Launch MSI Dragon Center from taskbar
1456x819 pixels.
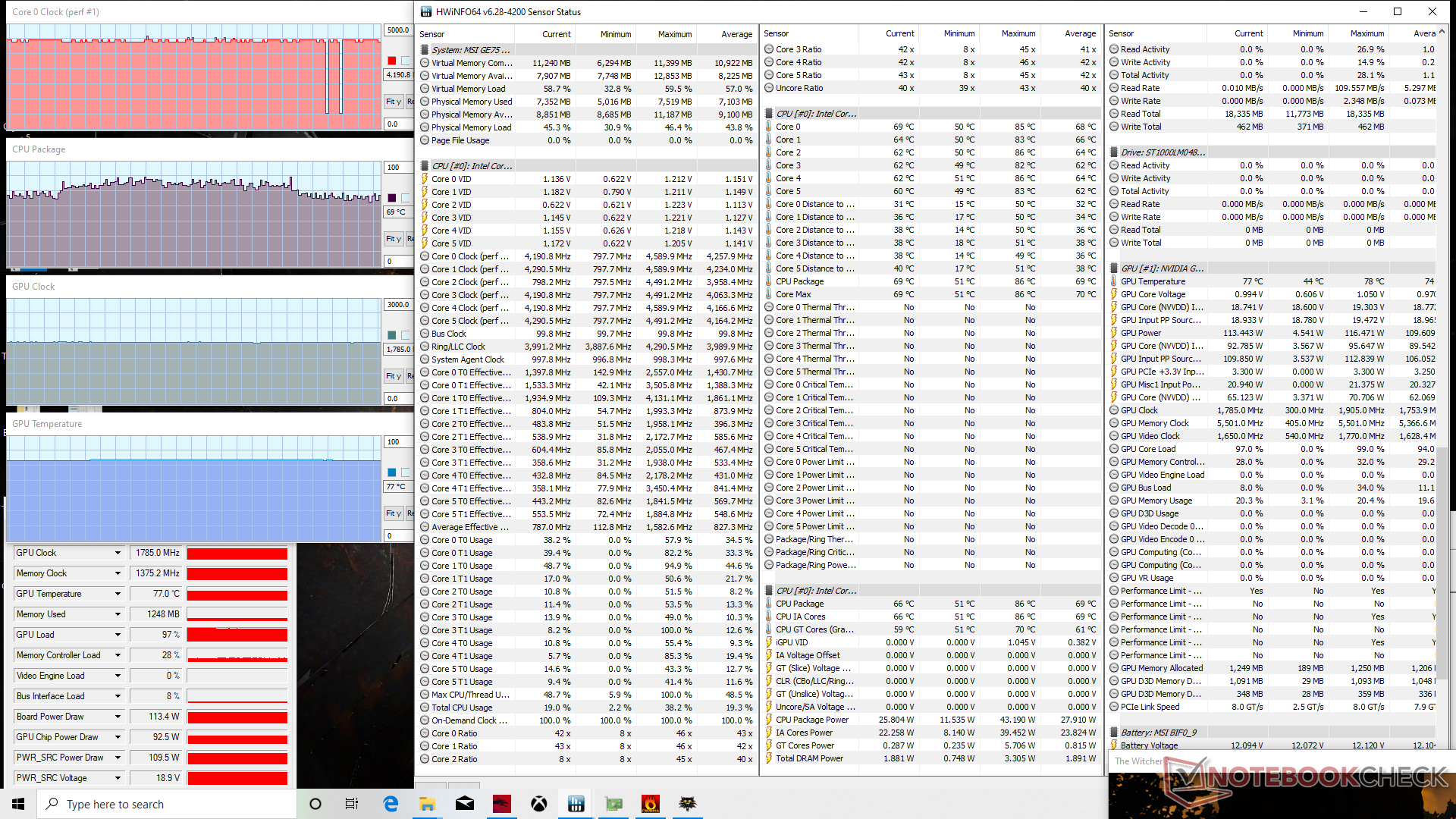coord(502,804)
